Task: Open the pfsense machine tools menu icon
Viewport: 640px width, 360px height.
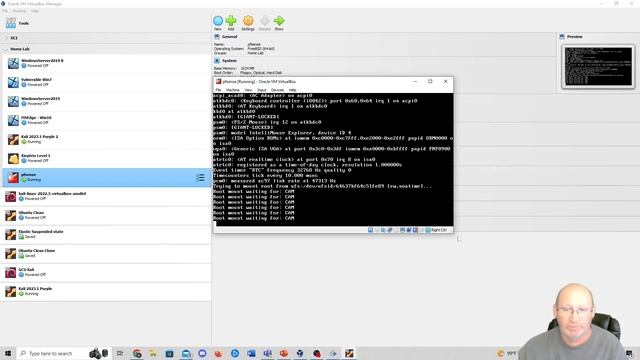Action: [x=200, y=178]
